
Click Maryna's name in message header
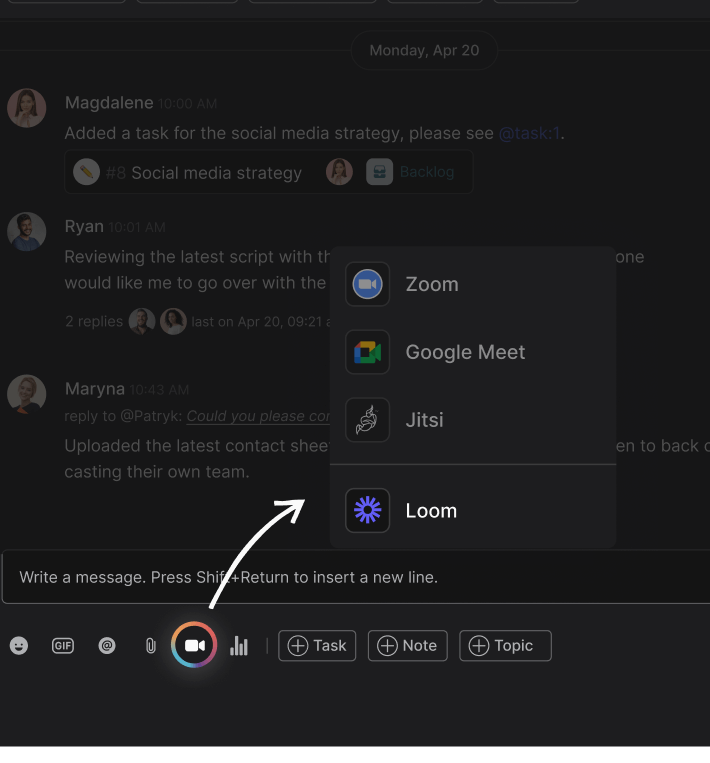(x=95, y=389)
